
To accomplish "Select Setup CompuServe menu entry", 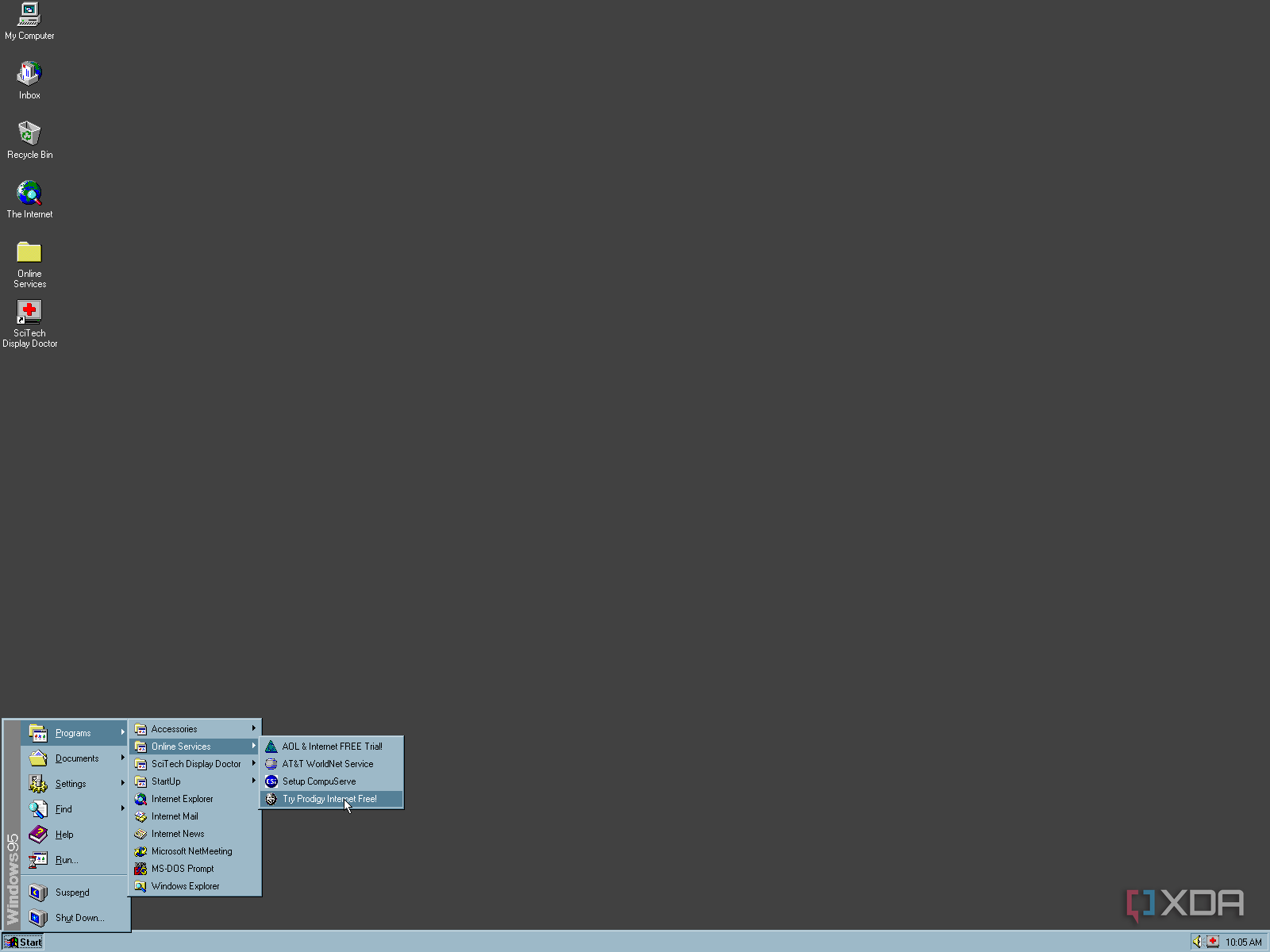I will (332, 781).
